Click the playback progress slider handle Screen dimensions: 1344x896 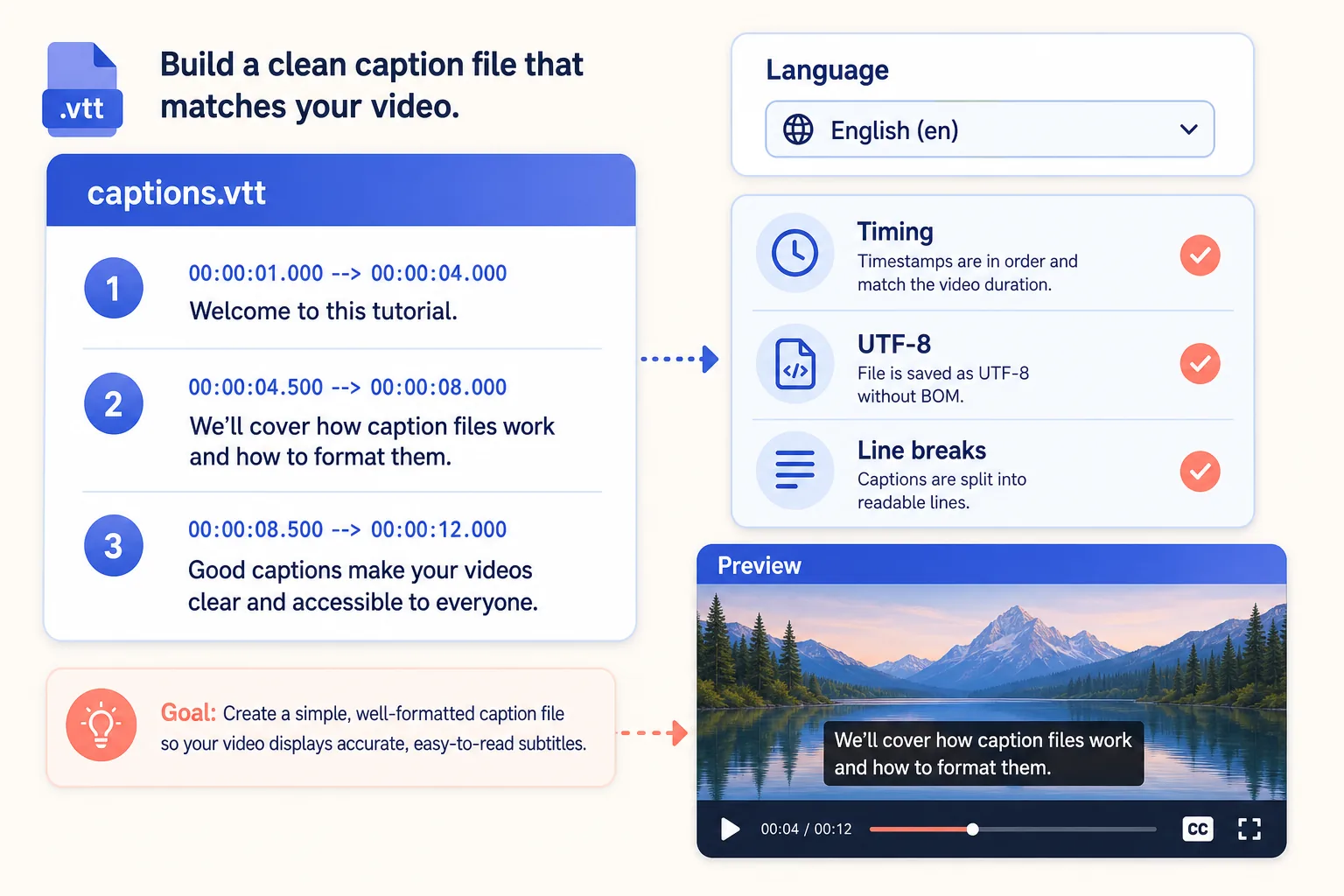click(x=972, y=829)
